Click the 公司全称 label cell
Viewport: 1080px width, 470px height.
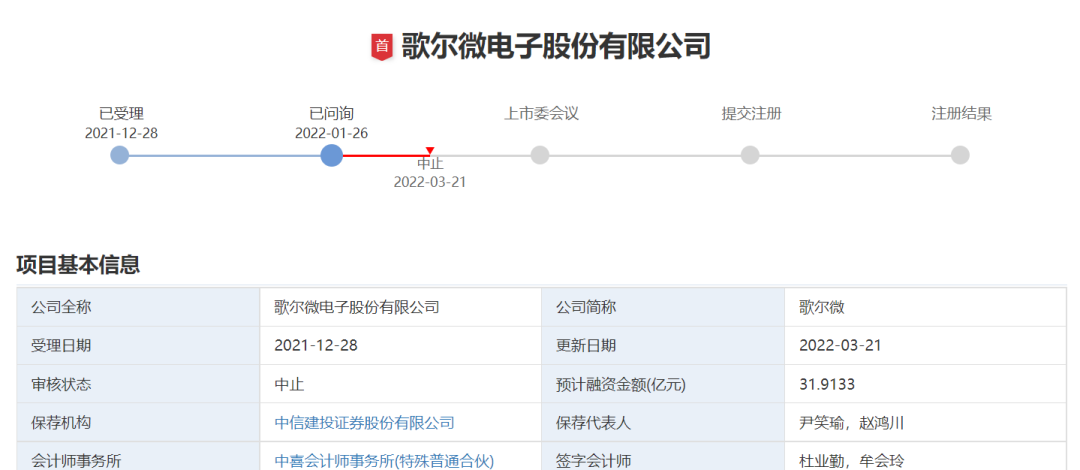coord(138,307)
